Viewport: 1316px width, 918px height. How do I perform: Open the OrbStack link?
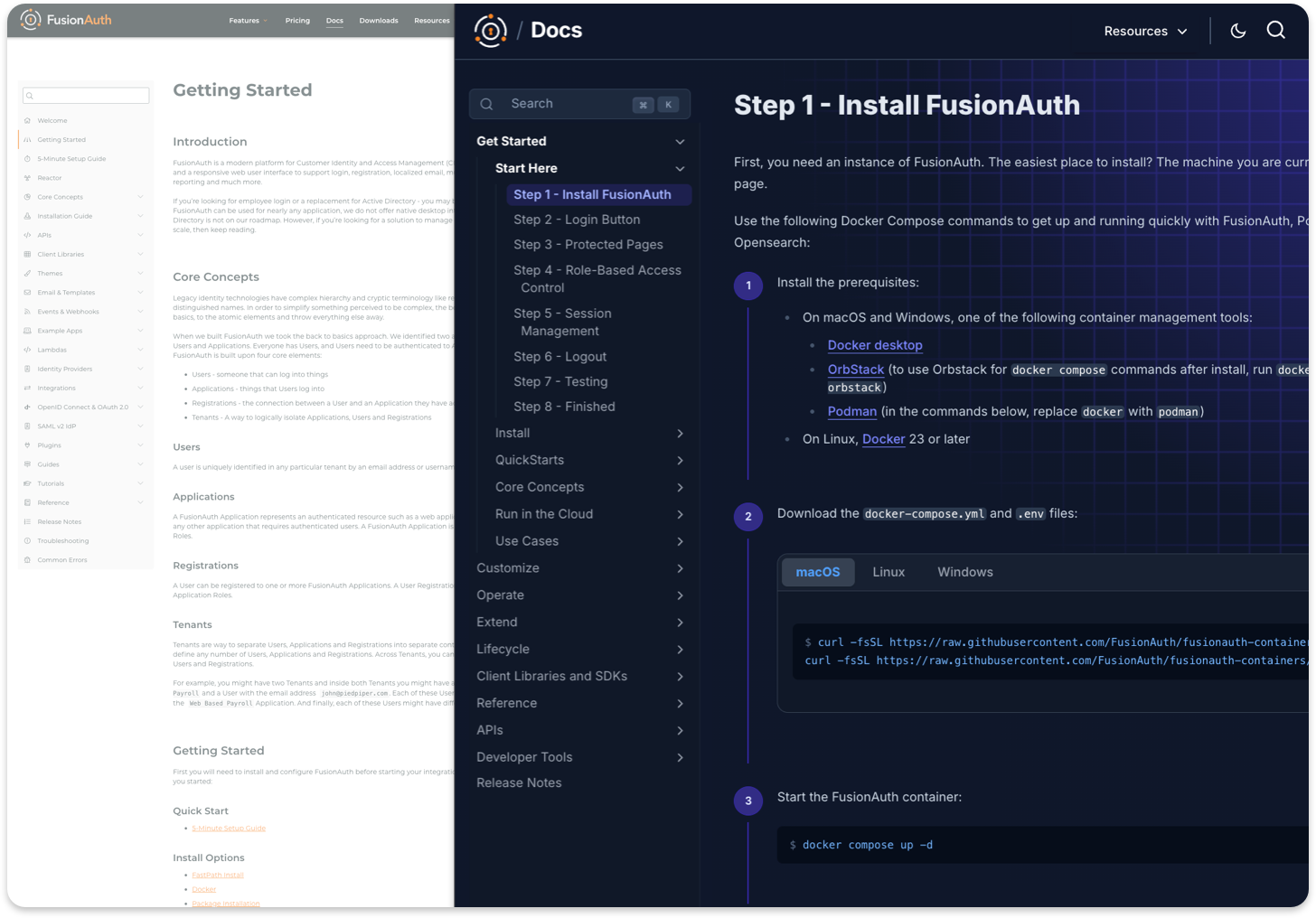tap(856, 370)
